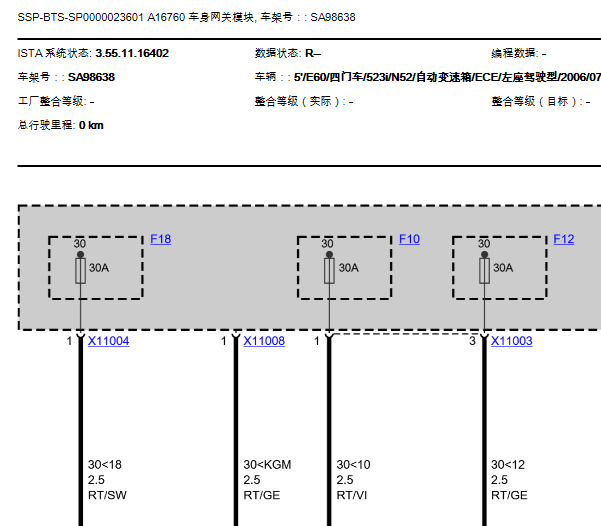Follow the X11008 connector link
Image resolution: width=601 pixels, height=526 pixels.
[264, 341]
